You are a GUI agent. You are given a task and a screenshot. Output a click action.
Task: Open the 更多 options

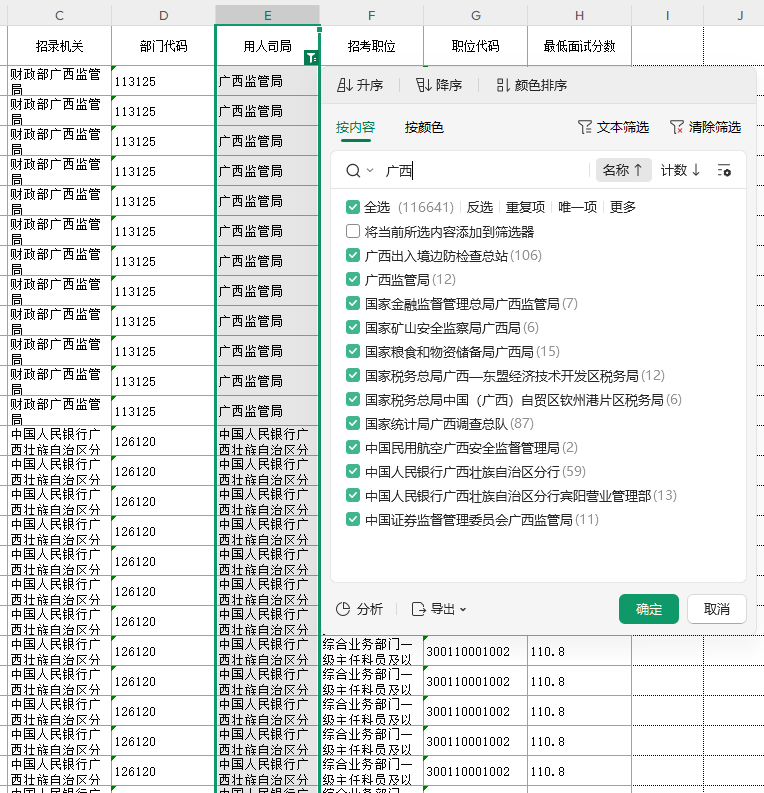(x=622, y=207)
